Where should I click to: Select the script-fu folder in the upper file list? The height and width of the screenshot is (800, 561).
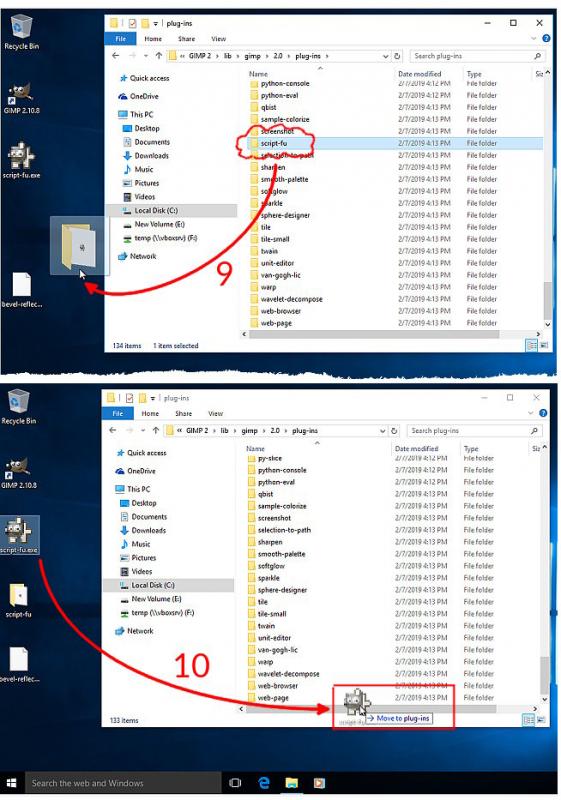[274, 143]
